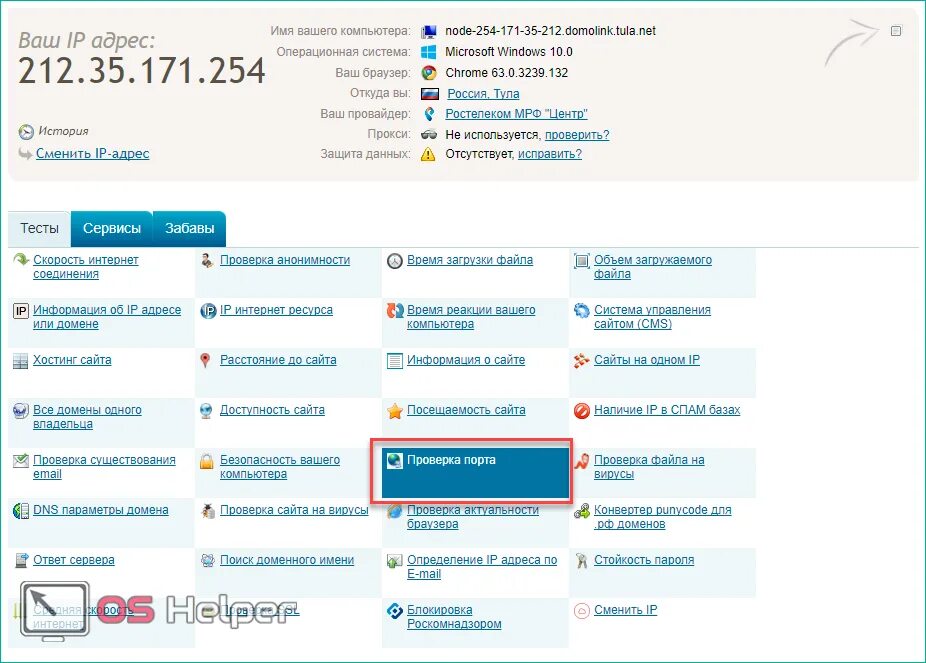Open the Россия, Тула location link
Viewport: 926px width, 663px height.
pyautogui.click(x=483, y=93)
